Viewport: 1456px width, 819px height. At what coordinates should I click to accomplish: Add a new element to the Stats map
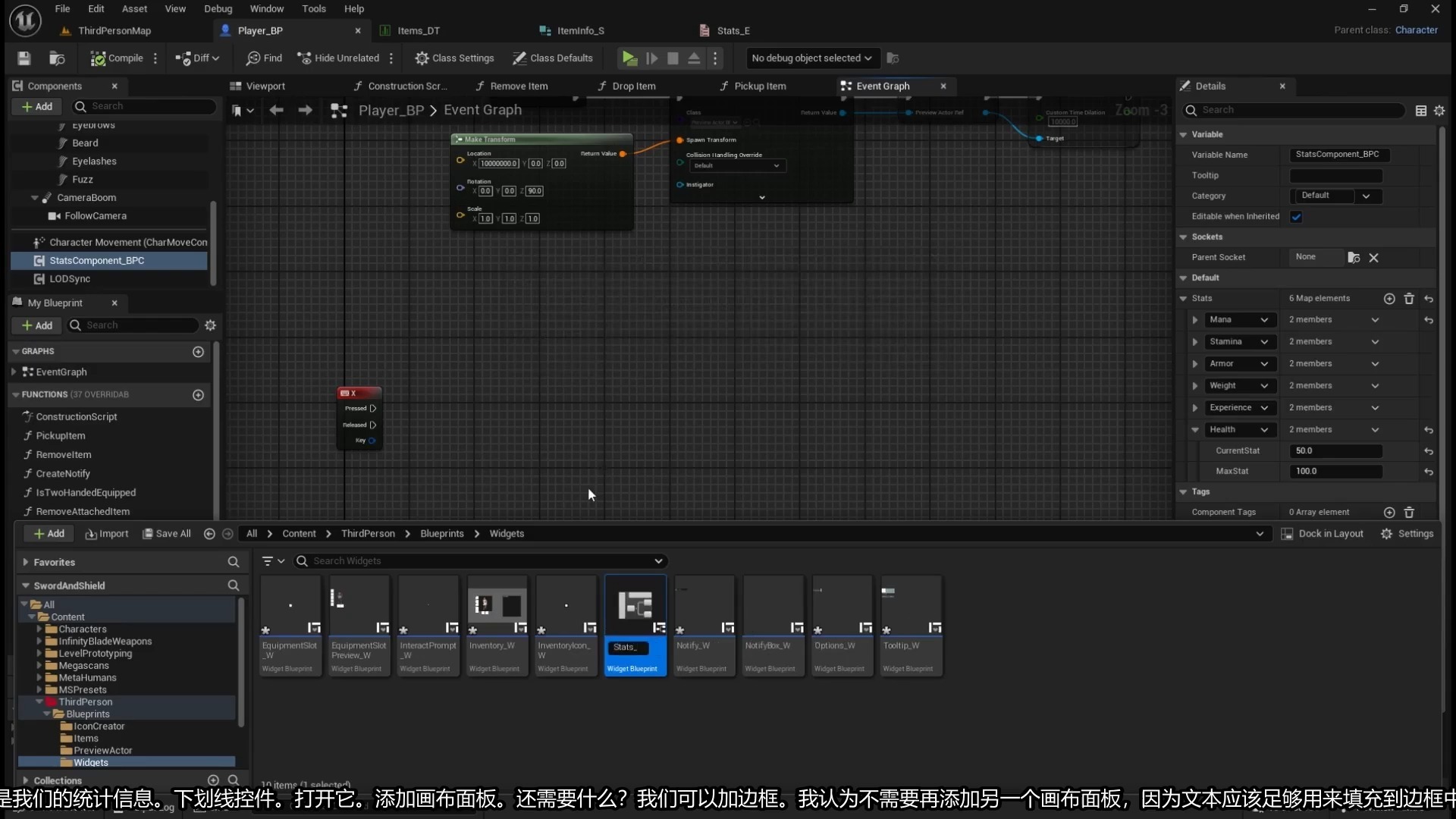coord(1389,298)
